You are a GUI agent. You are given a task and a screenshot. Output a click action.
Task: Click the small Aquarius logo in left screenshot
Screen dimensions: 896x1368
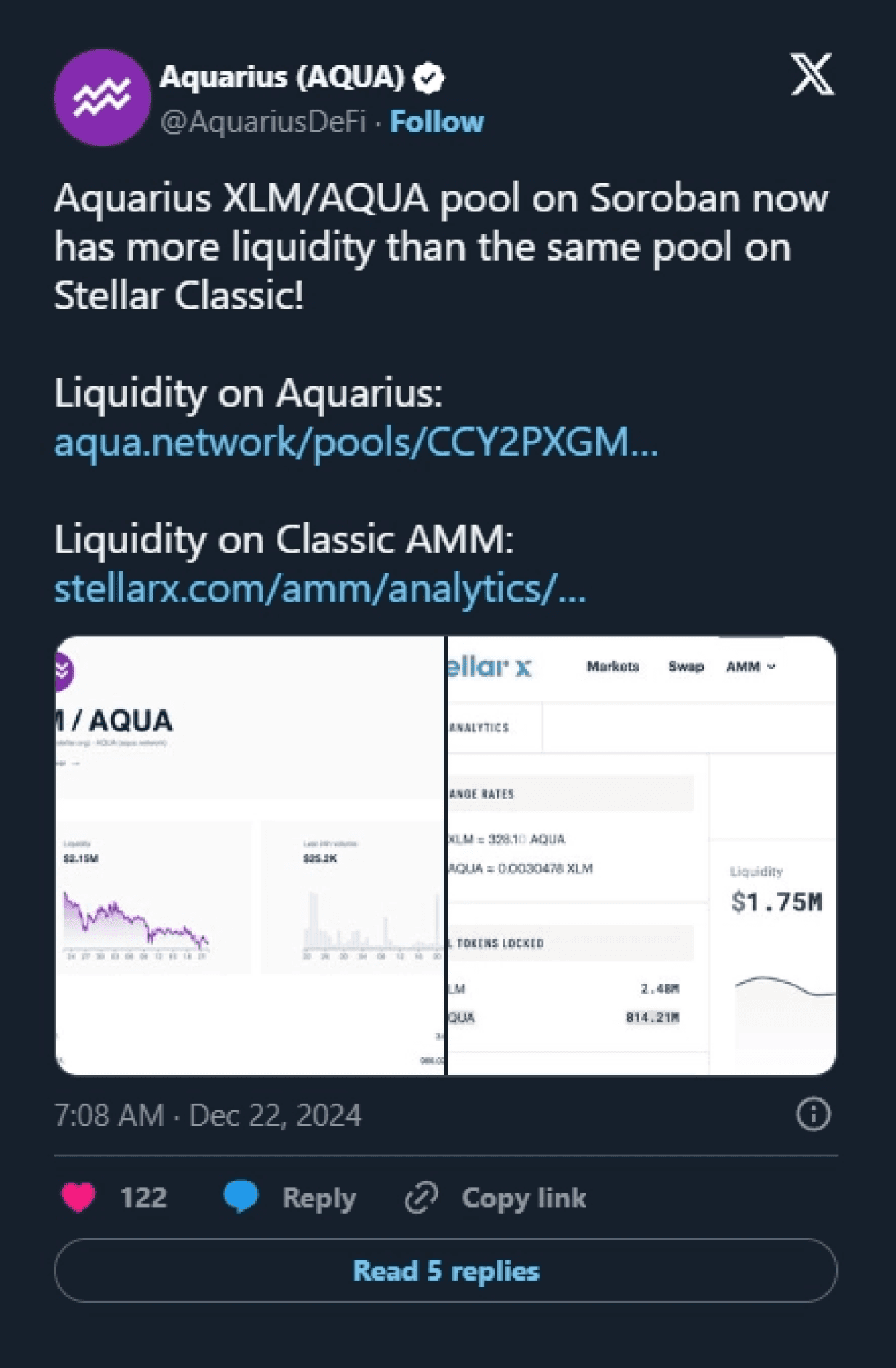[63, 671]
